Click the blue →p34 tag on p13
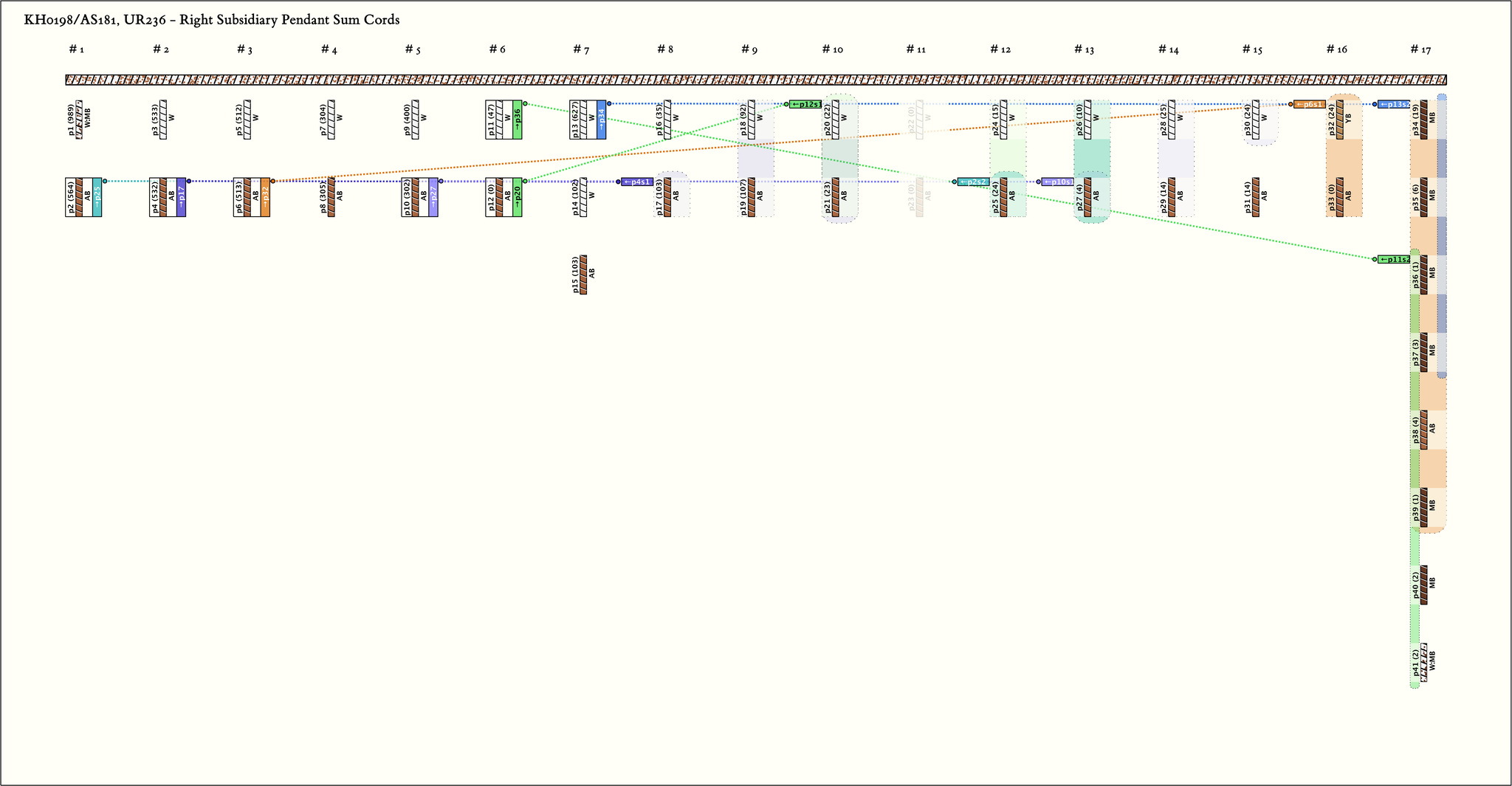 click(602, 120)
